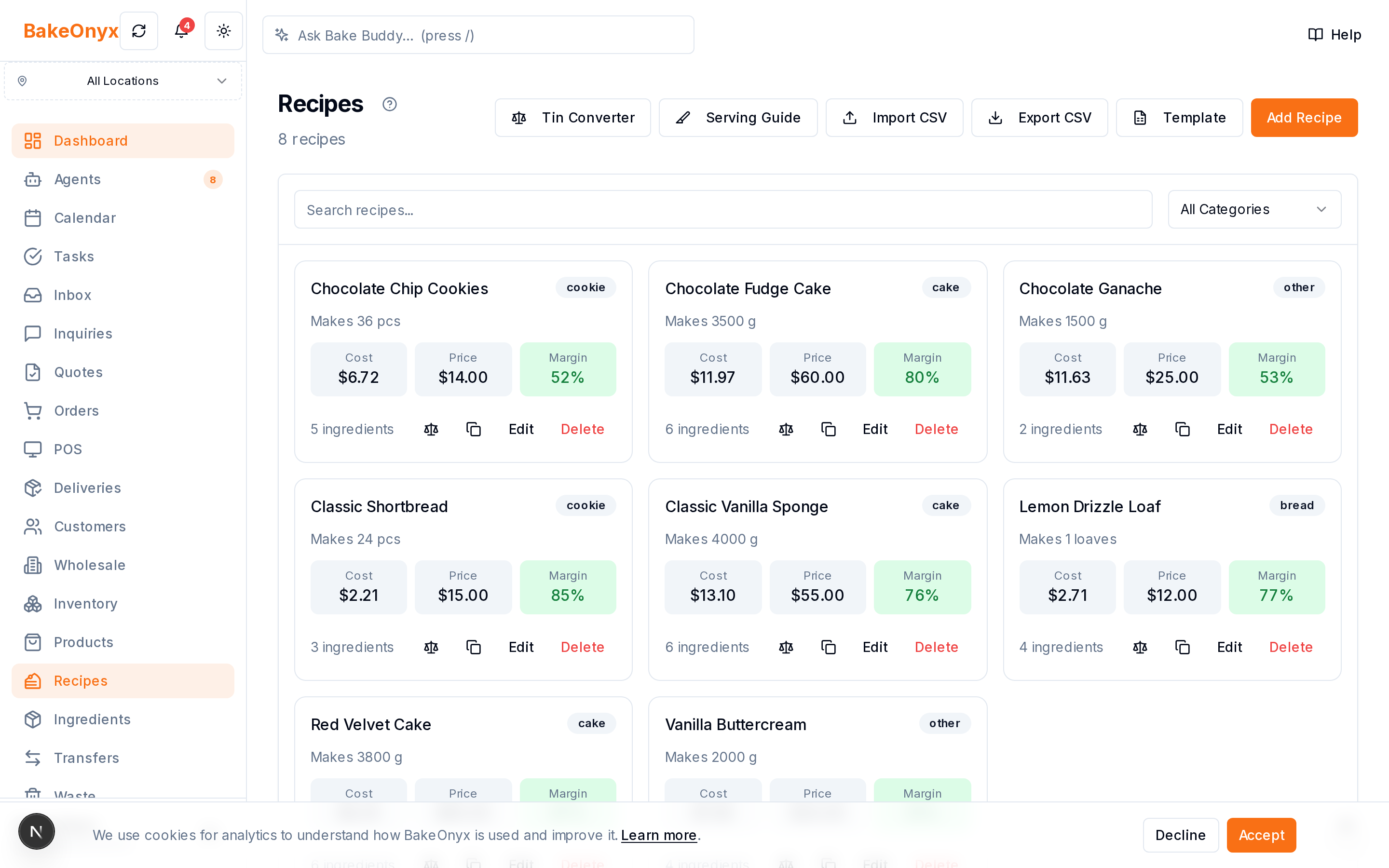Click Export CSV
This screenshot has height=868, width=1389.
[x=1039, y=118]
